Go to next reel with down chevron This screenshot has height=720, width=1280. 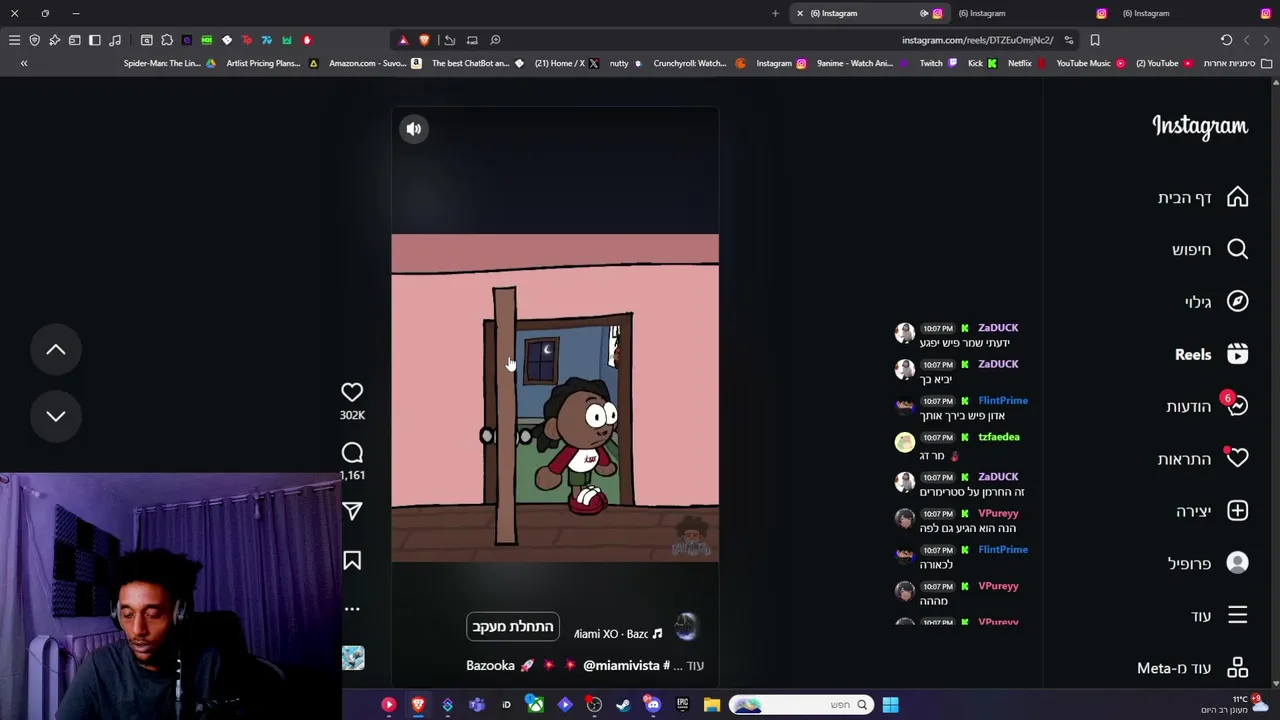[56, 416]
